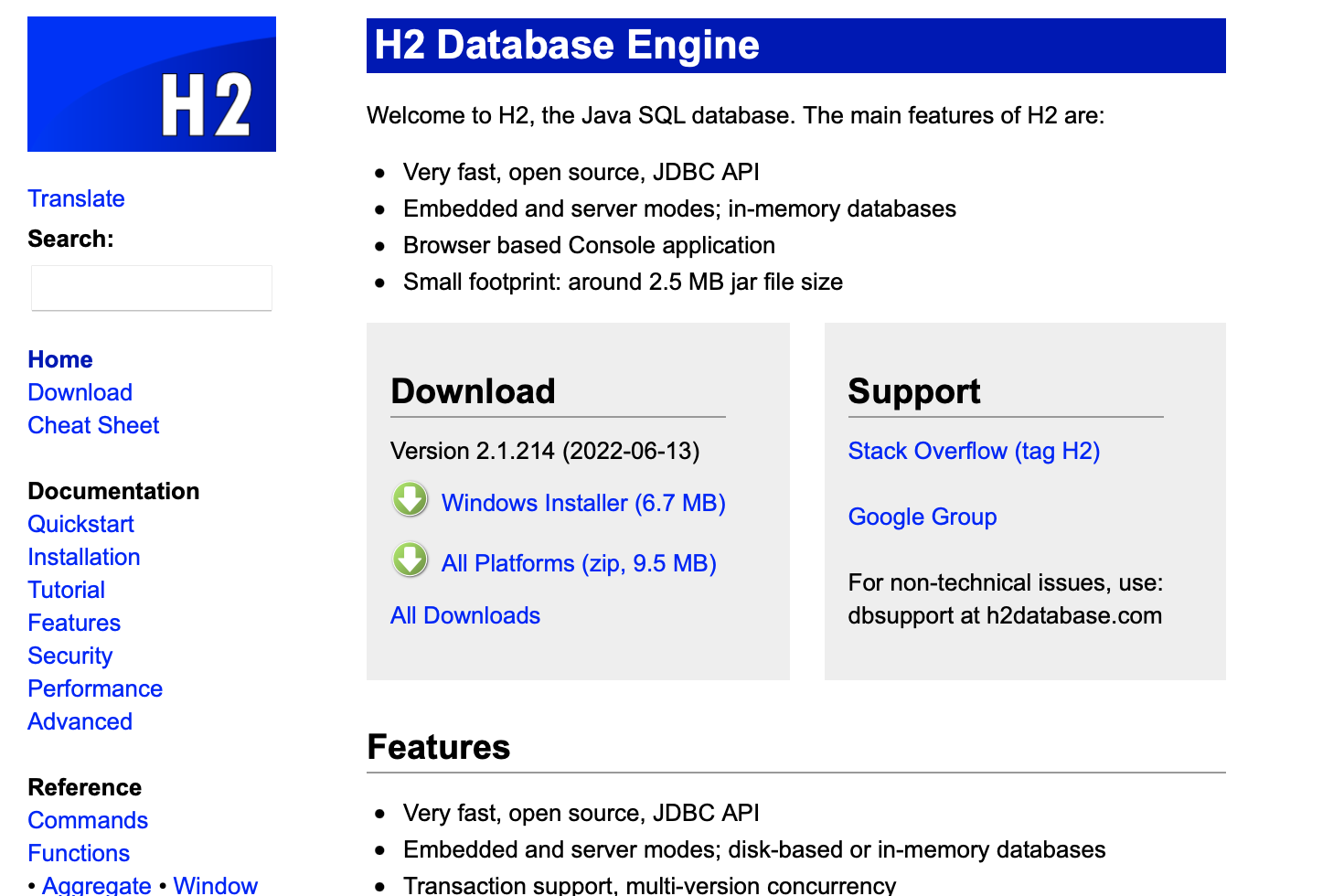Click the Version 2.1.214 (2022-06-13) text
The width and height of the screenshot is (1333, 896).
click(x=545, y=451)
